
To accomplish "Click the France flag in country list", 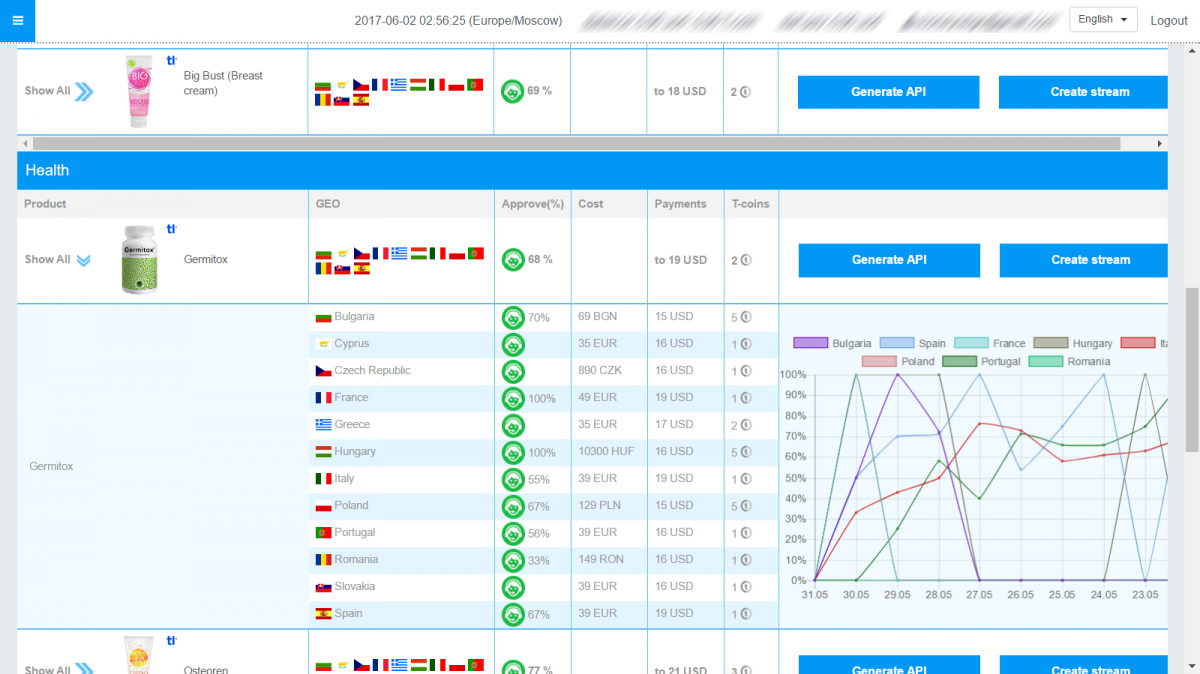I will pyautogui.click(x=323, y=398).
